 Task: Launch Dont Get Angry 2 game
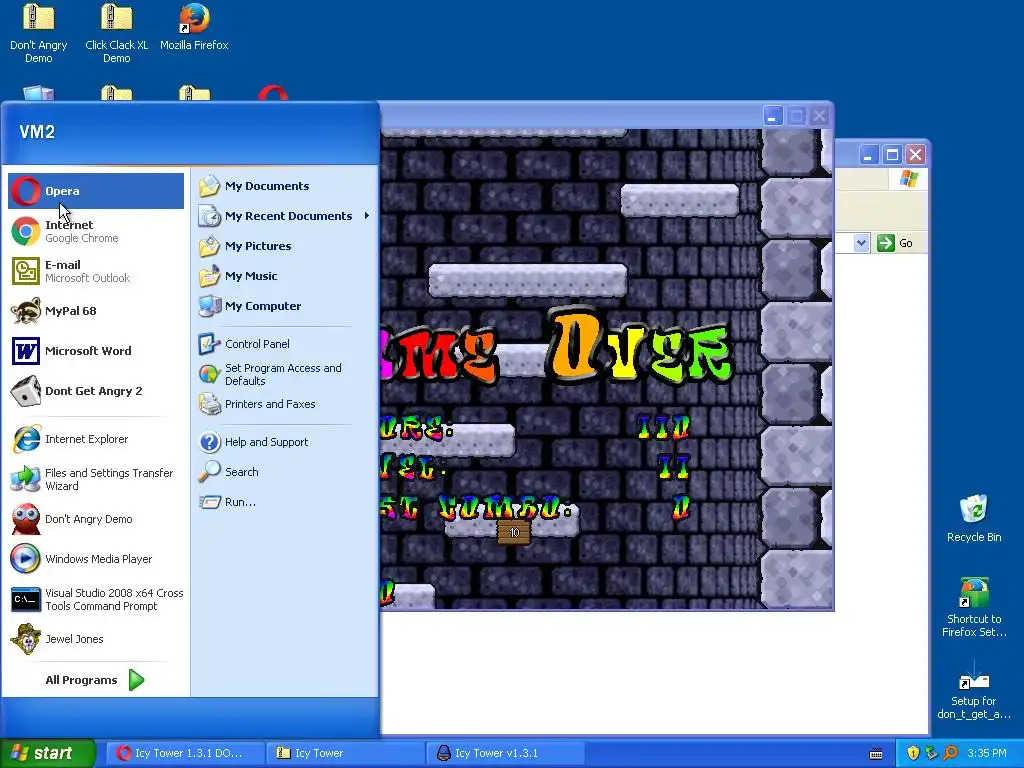[96, 391]
